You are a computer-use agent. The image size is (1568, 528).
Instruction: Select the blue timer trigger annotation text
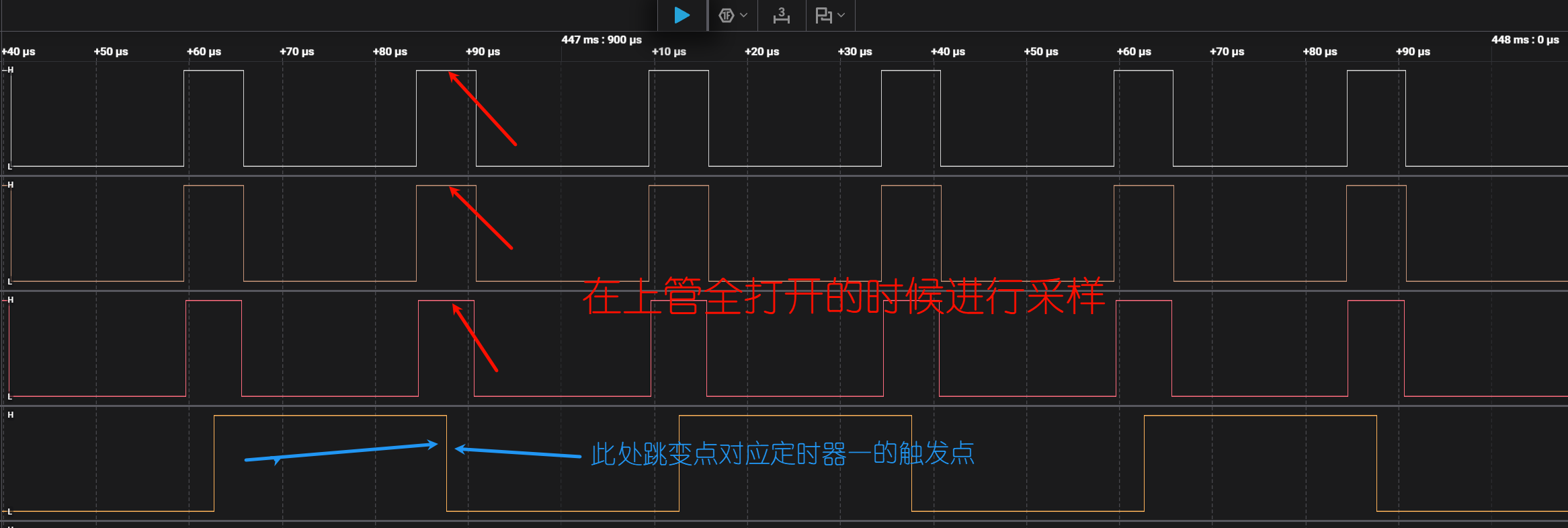(x=782, y=454)
